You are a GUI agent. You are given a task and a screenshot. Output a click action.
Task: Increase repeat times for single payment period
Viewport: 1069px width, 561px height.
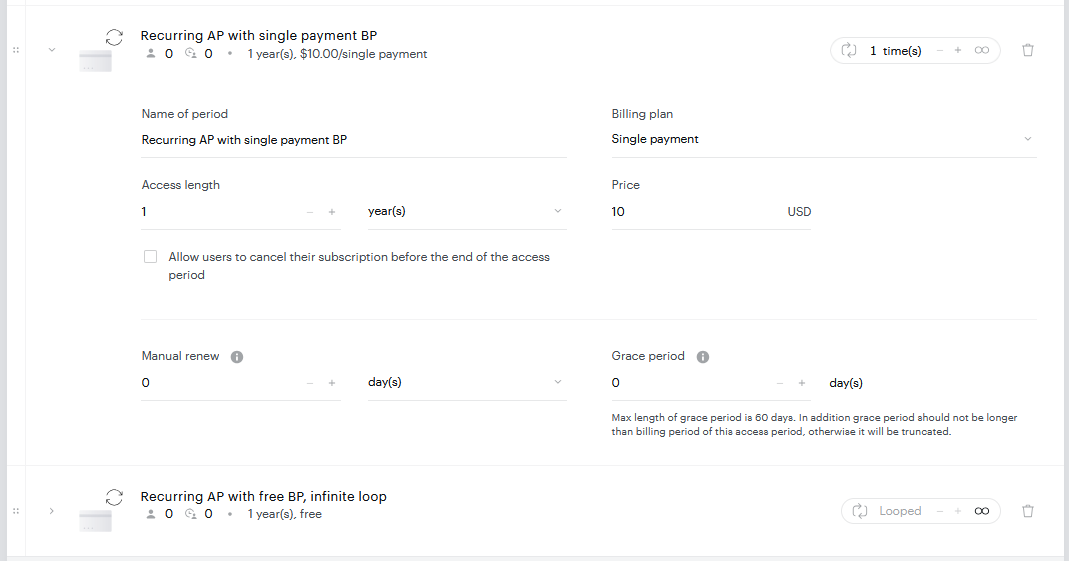(958, 50)
